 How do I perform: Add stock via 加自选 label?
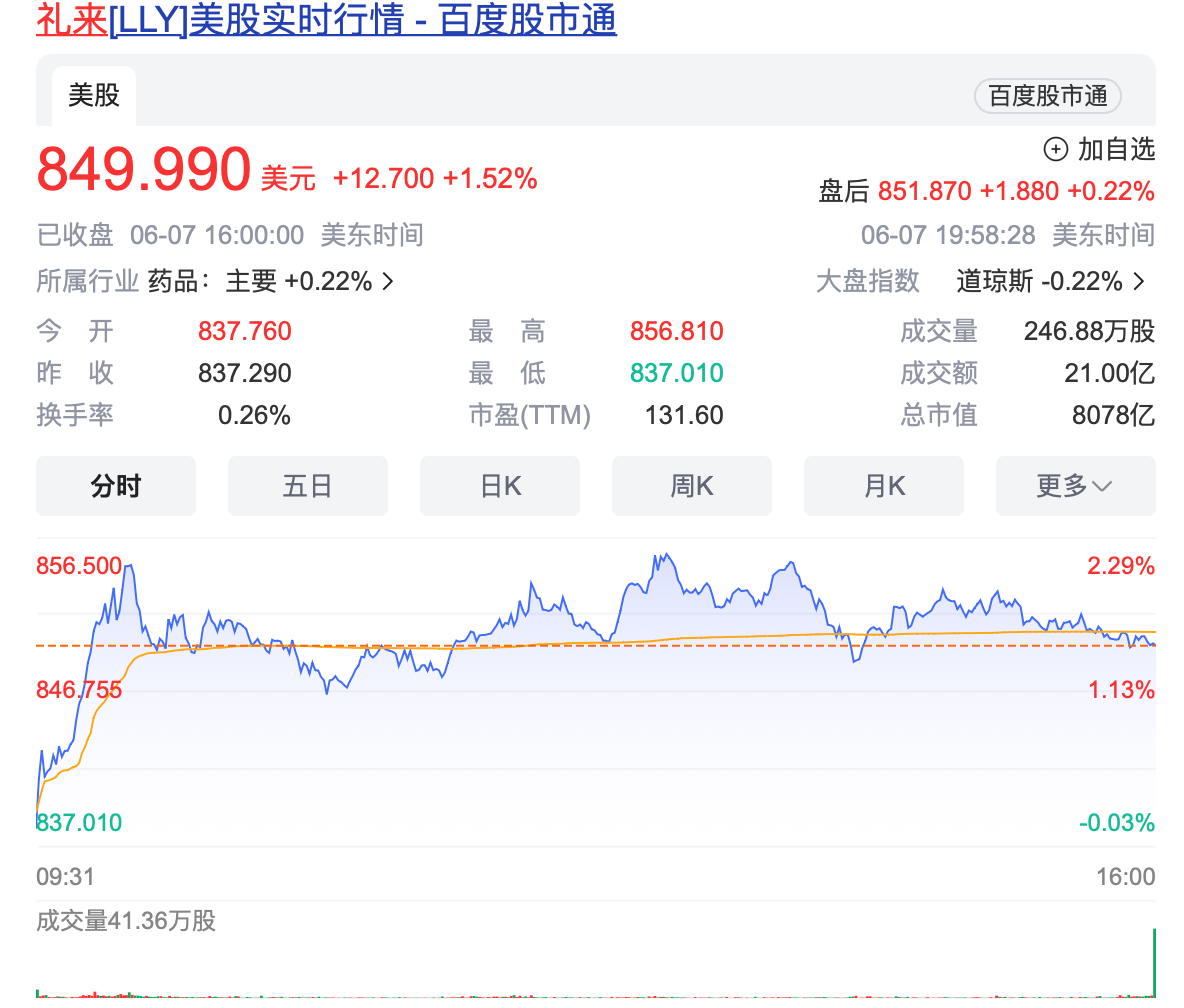click(x=1116, y=150)
